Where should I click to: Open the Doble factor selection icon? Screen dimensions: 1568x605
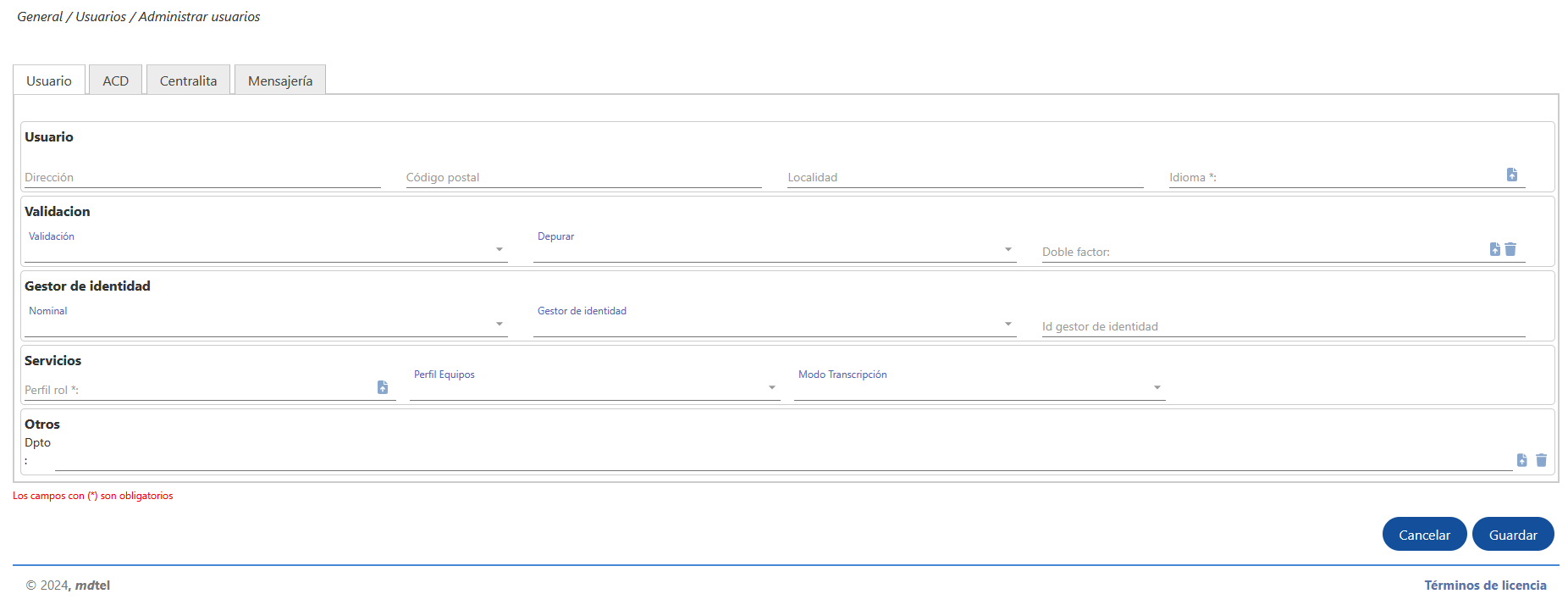tap(1495, 249)
